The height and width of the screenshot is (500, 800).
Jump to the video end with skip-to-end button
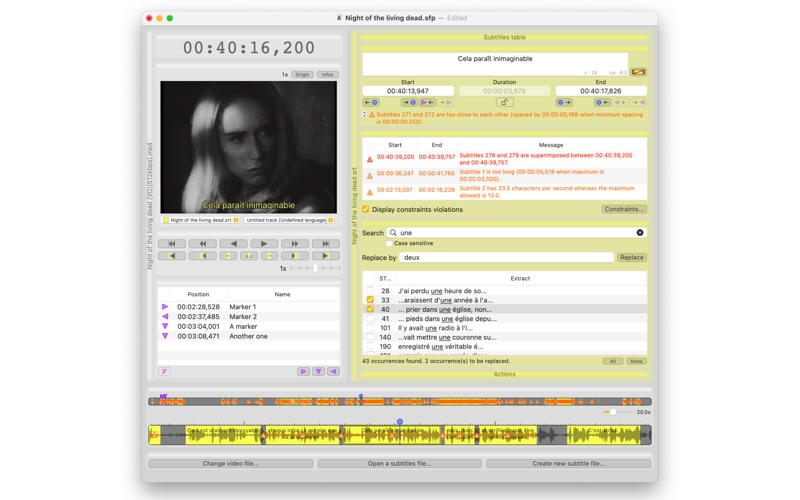tap(326, 244)
